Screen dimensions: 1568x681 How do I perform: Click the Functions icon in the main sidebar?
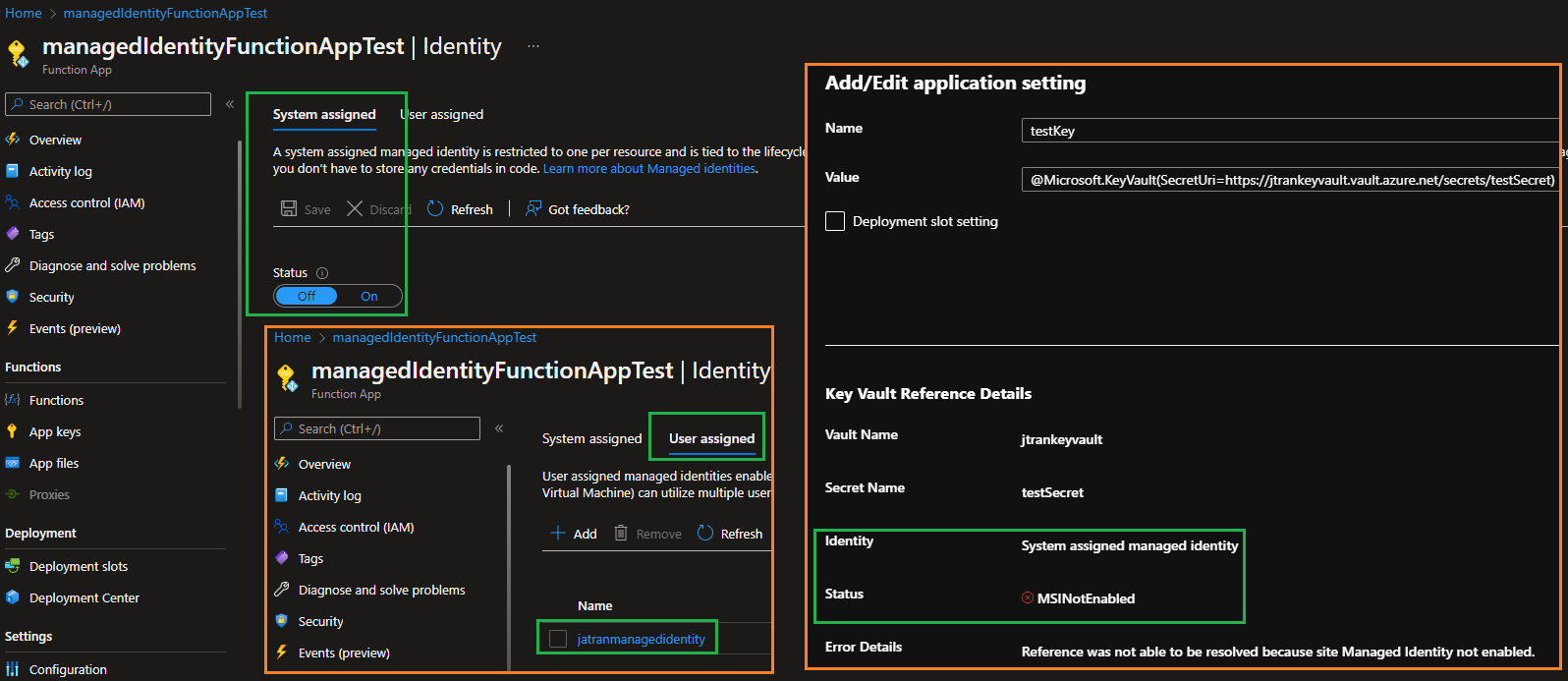13,400
